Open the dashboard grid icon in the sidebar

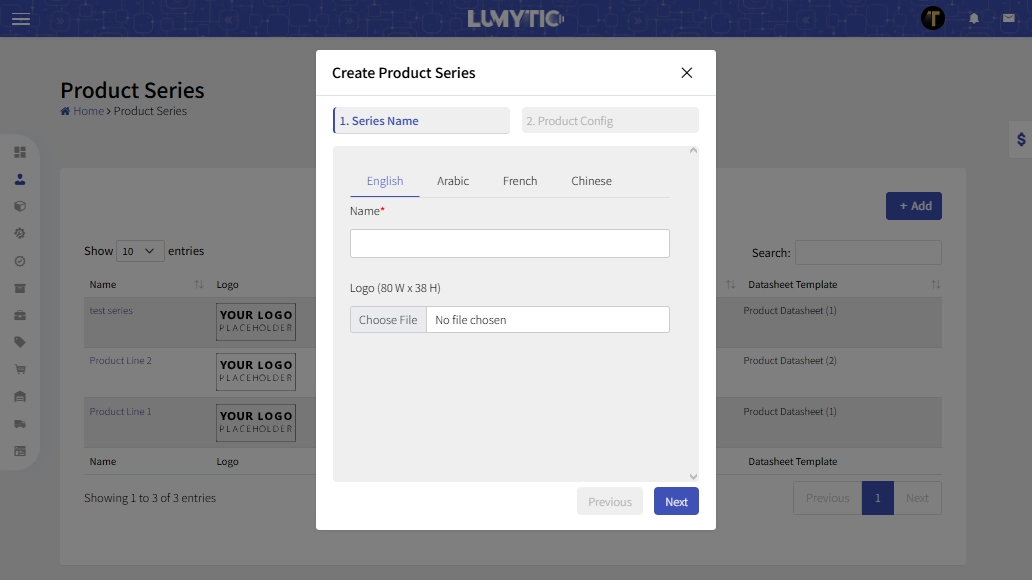point(19,152)
